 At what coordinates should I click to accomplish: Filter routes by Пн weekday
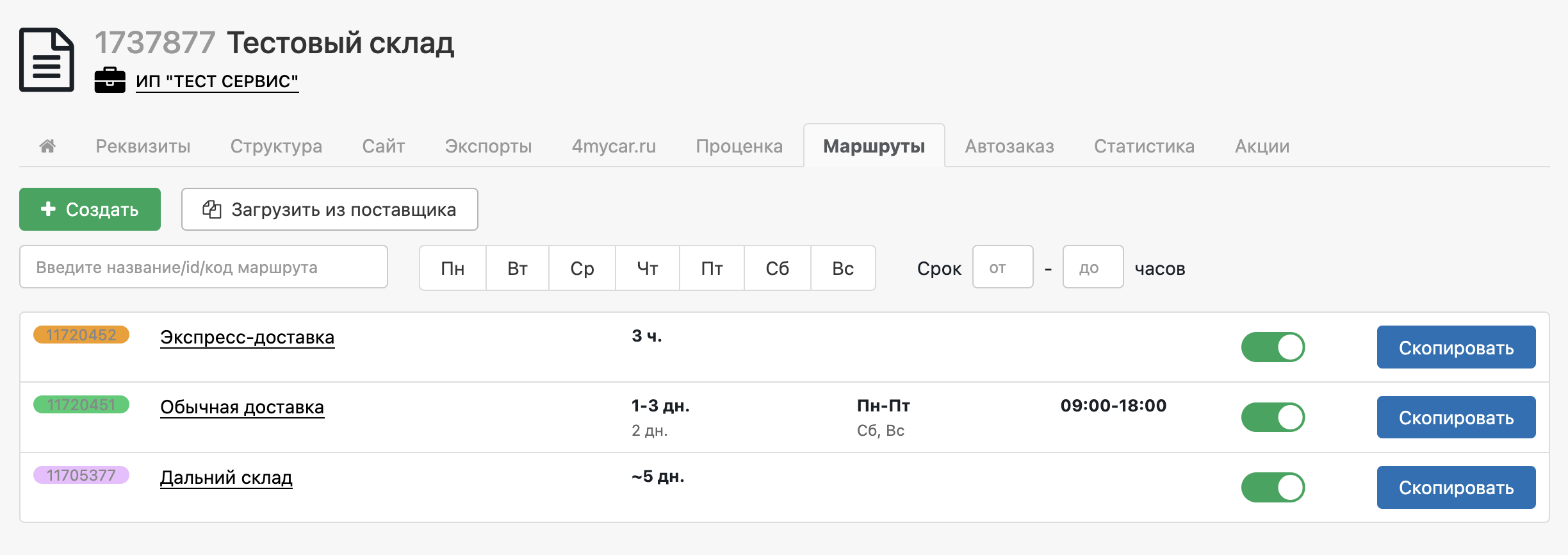[453, 269]
